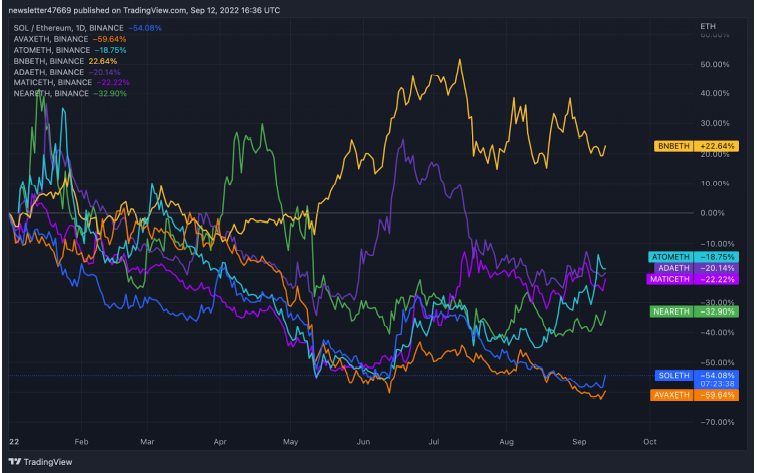757x473 pixels.
Task: Click the +22.64% value tag
Action: pyautogui.click(x=716, y=146)
